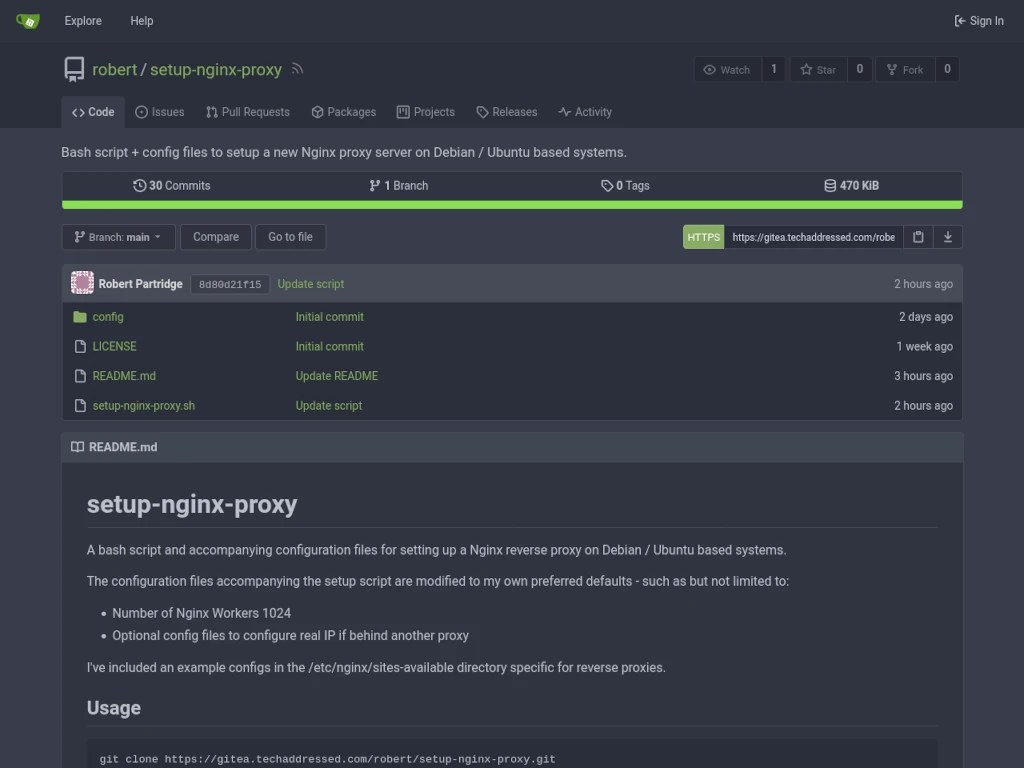Click the Compare button
Screen dimensions: 1024x768
tap(216, 237)
